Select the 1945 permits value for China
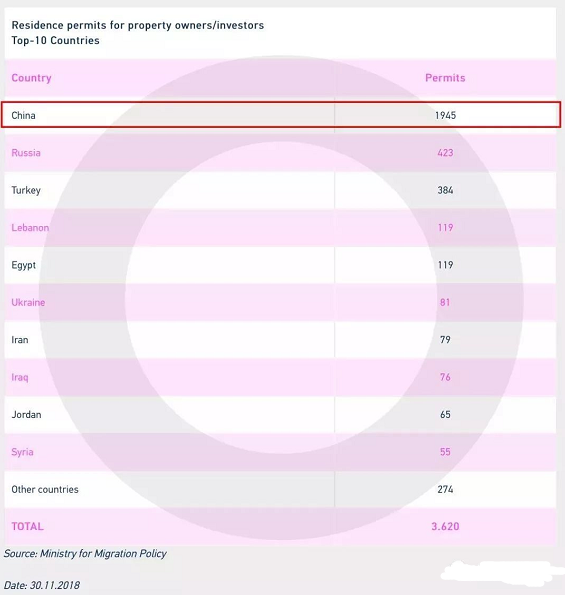The width and height of the screenshot is (565, 595). click(x=445, y=115)
